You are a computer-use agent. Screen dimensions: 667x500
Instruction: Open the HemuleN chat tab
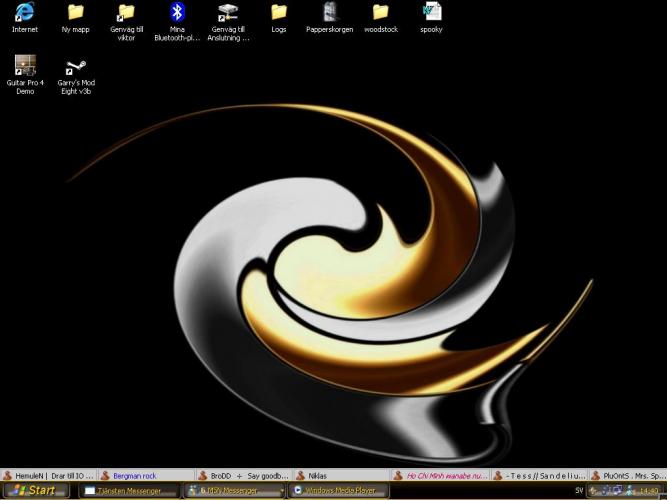48,476
